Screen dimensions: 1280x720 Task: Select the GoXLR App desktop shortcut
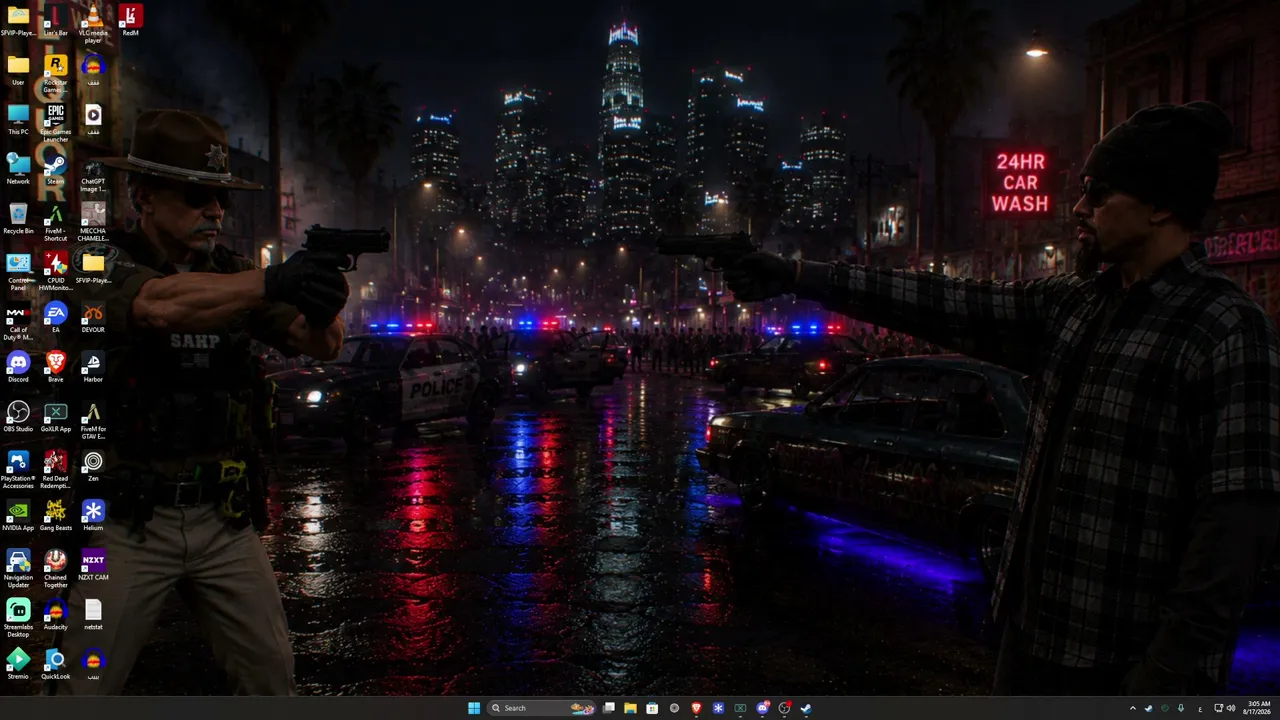point(56,417)
